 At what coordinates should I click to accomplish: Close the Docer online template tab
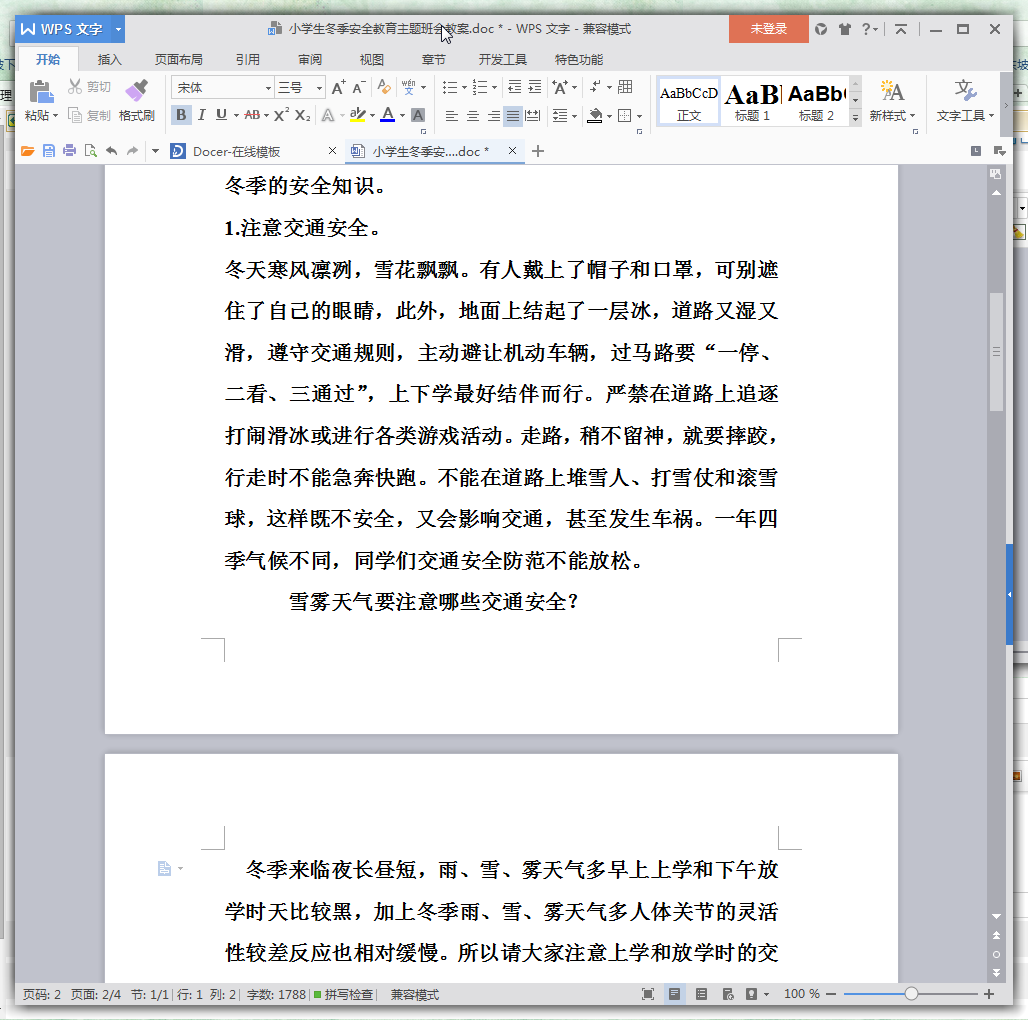click(332, 151)
